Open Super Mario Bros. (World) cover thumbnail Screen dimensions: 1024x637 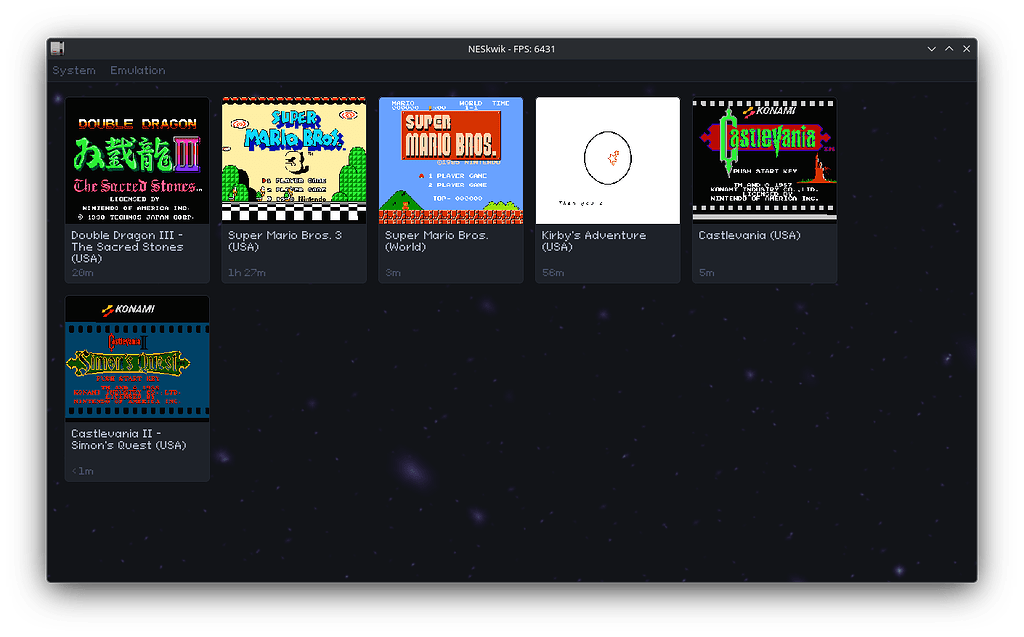click(x=451, y=161)
